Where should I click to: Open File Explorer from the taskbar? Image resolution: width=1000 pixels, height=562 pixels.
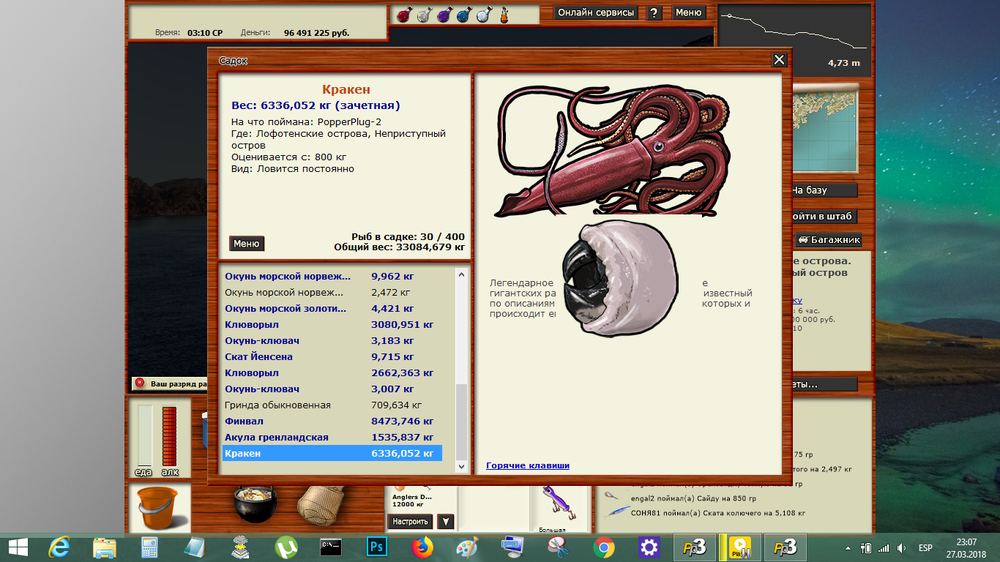point(104,547)
